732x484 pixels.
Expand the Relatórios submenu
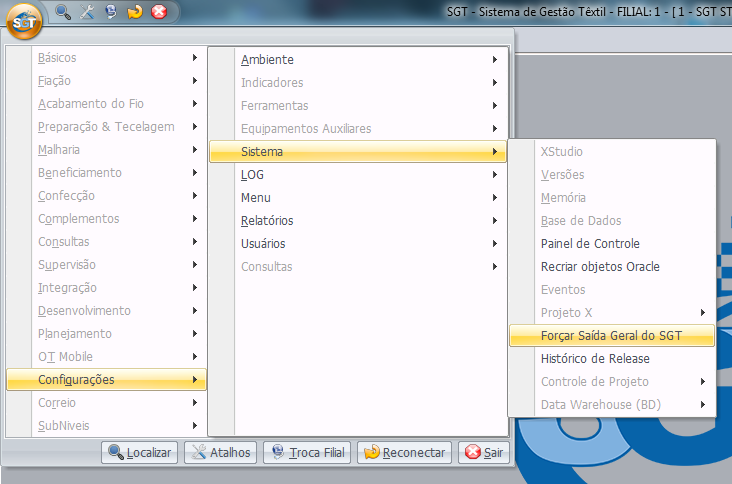tap(267, 221)
